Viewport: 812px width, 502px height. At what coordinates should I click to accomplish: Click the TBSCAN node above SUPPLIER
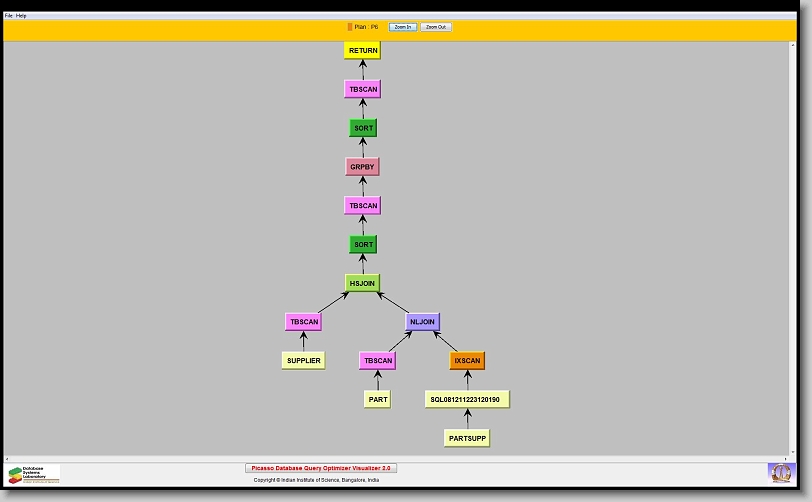tap(303, 322)
